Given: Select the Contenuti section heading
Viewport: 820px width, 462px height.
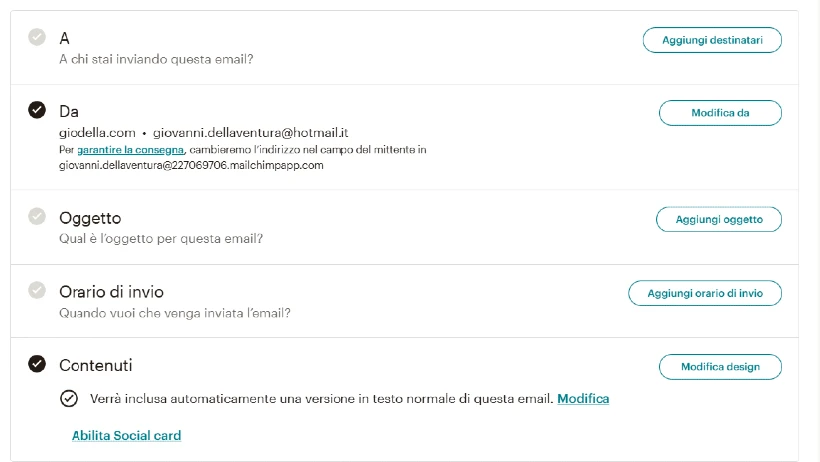Looking at the screenshot, I should [96, 365].
